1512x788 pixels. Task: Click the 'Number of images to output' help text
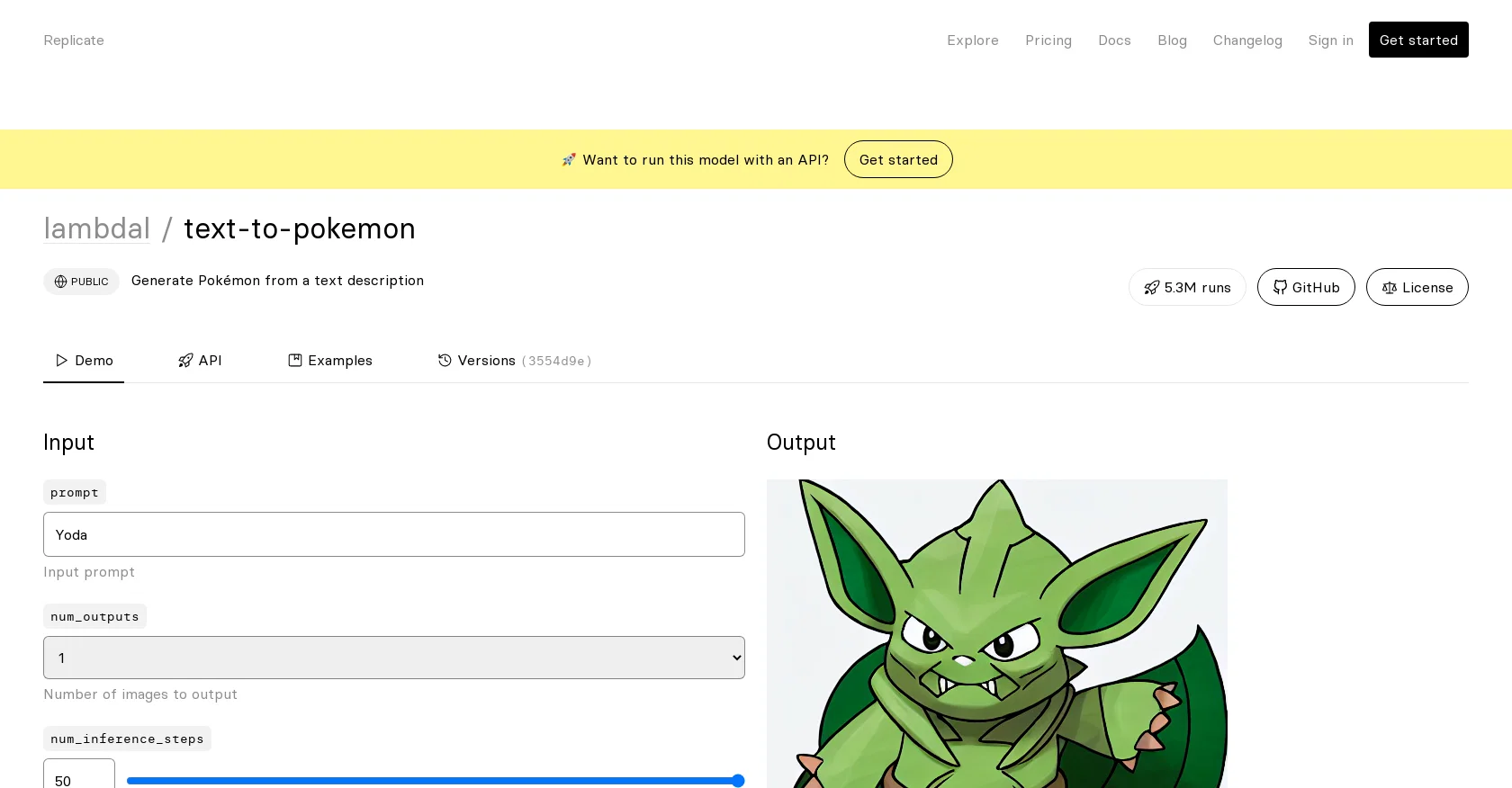coord(140,694)
